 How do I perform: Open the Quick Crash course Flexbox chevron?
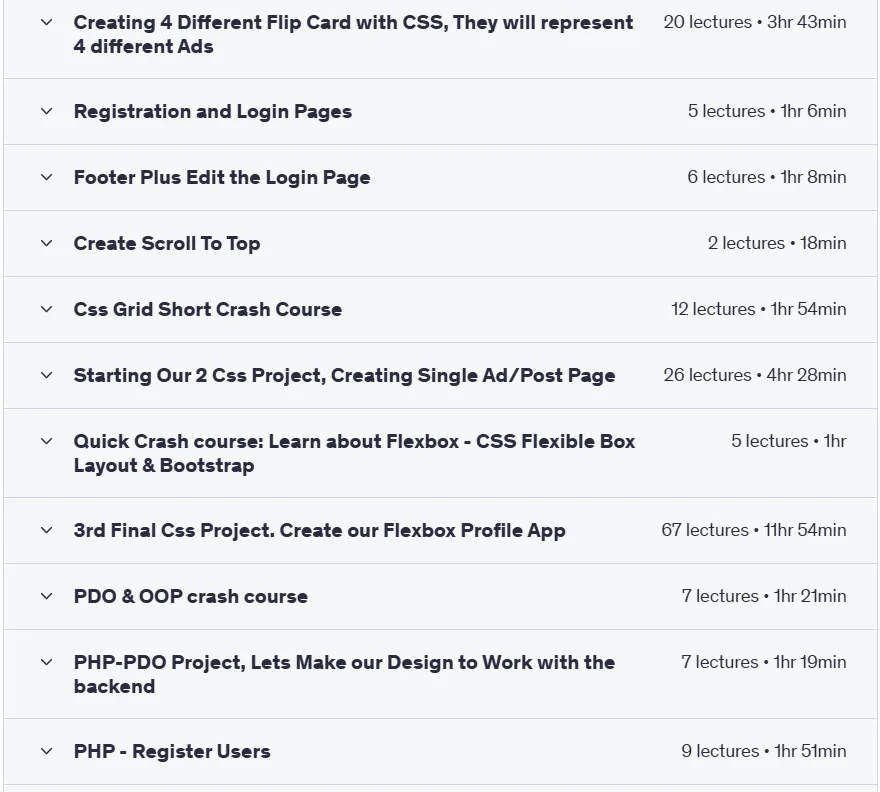pos(47,441)
